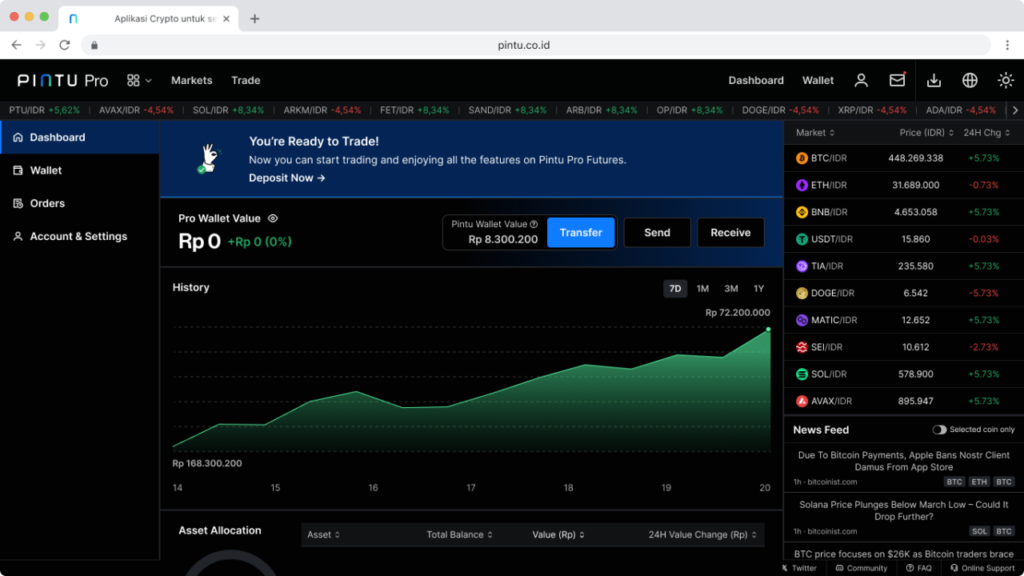Go back in browser

[16, 45]
